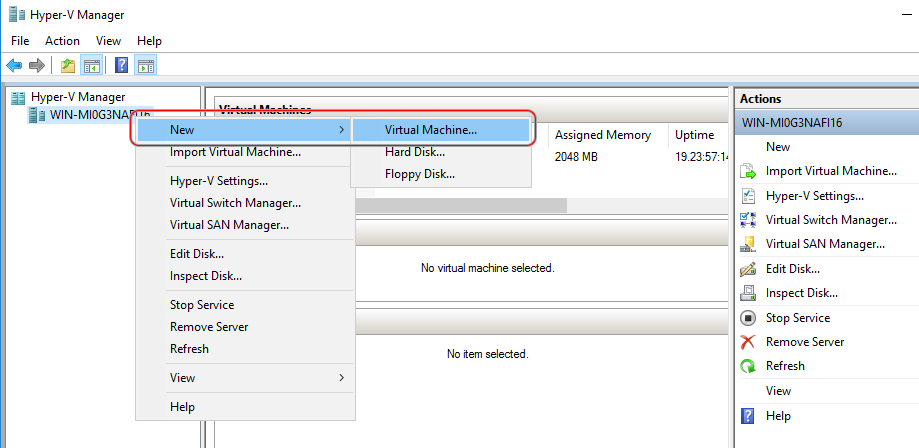
Task: Open the Help menu in menu bar
Action: 149,41
